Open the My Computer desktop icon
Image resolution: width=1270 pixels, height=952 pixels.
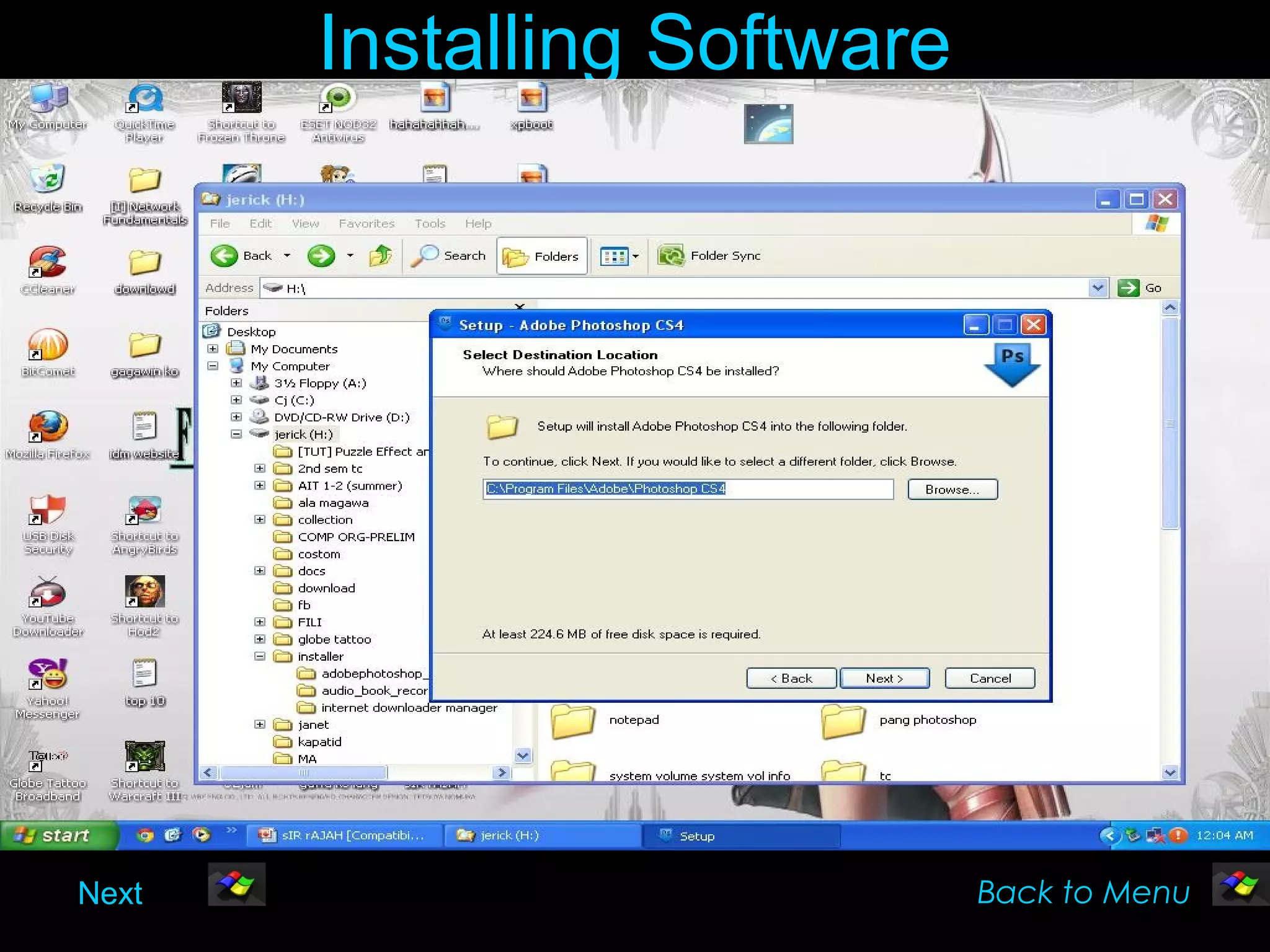[48, 107]
